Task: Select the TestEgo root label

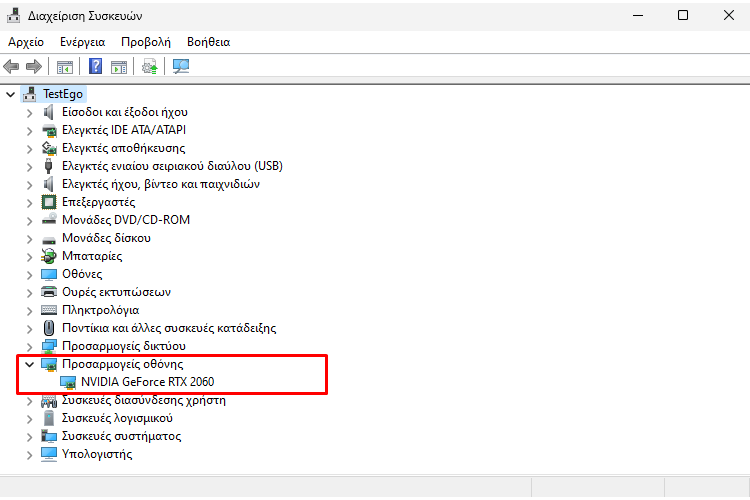Action: tap(63, 94)
